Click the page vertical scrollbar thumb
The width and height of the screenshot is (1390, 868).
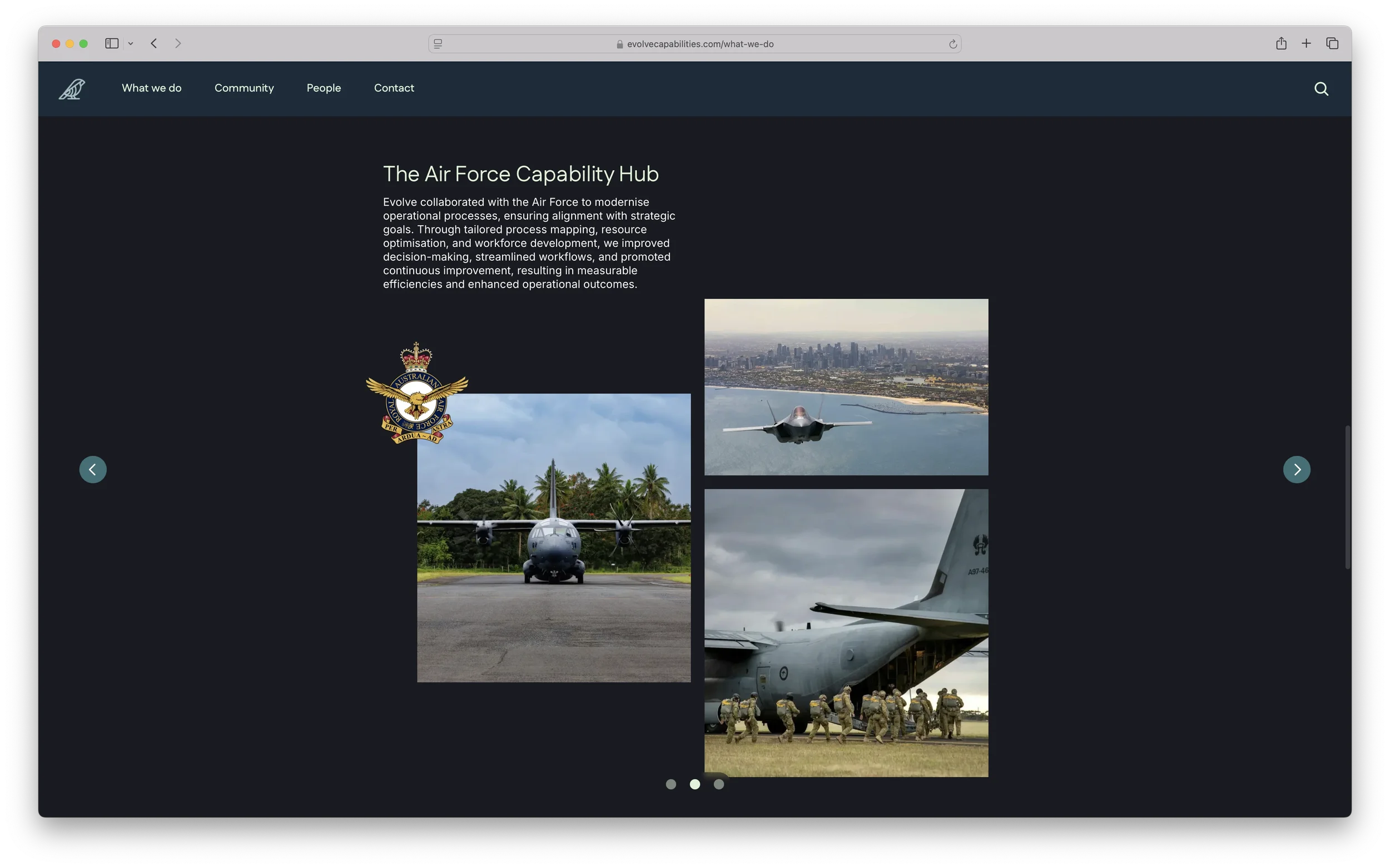coord(1347,497)
